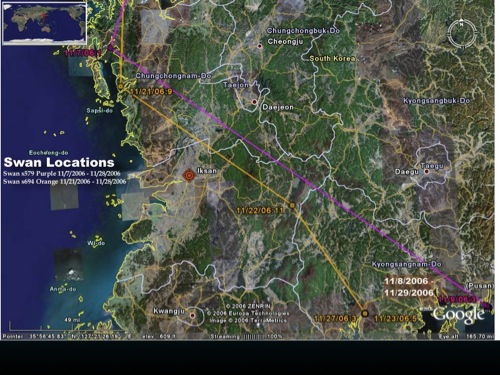
Task: Click the South Korea country label
Action: click(x=332, y=59)
